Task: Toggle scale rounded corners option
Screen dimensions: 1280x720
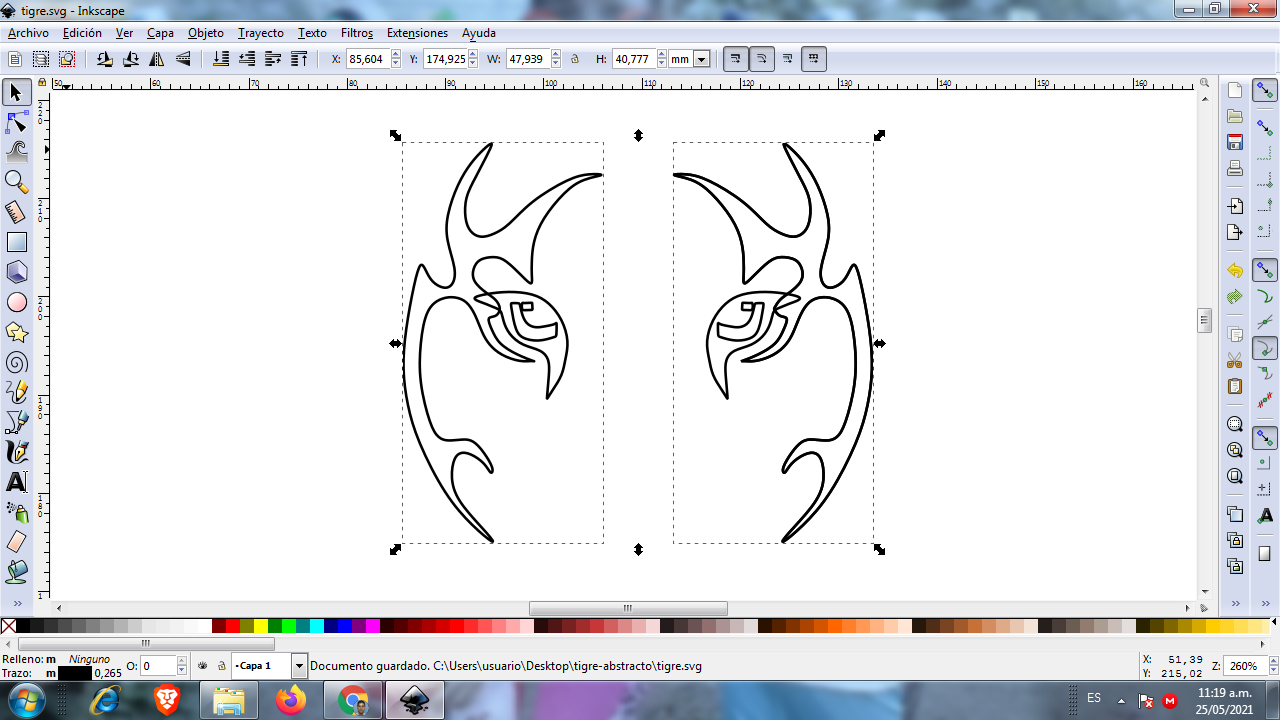Action: (762, 59)
